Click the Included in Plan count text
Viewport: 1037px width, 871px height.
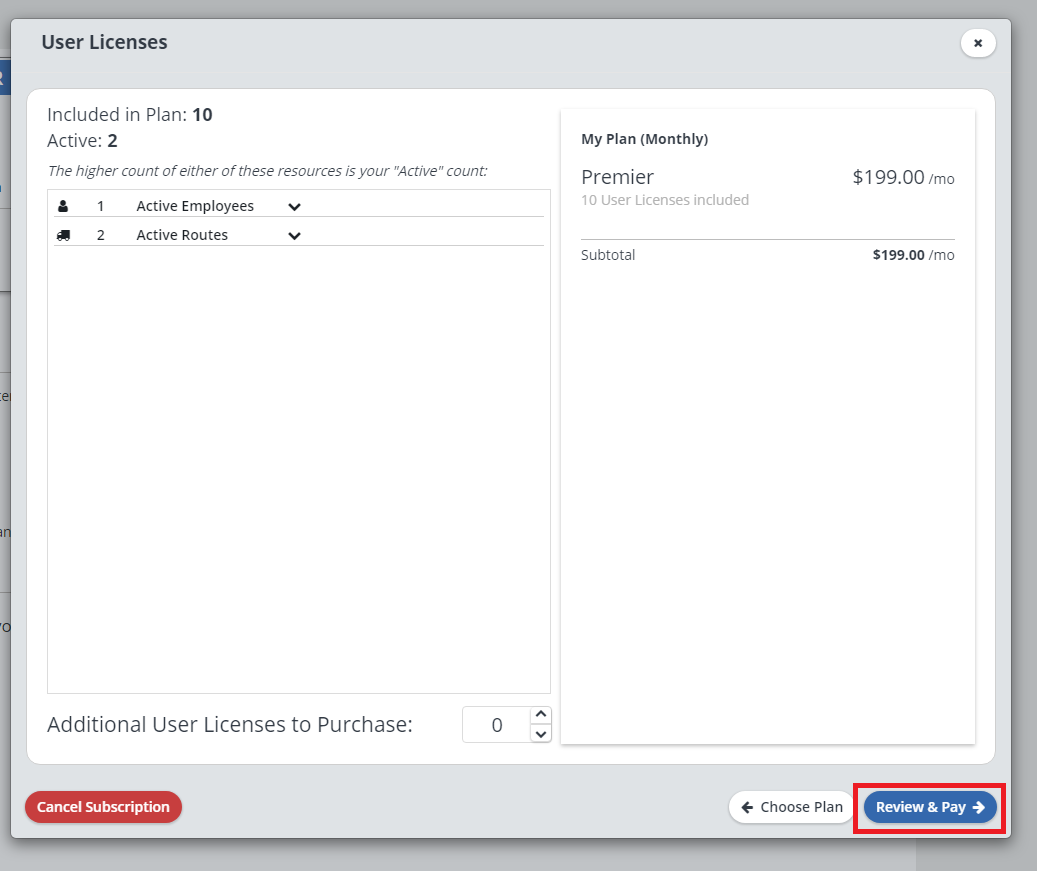coord(130,115)
